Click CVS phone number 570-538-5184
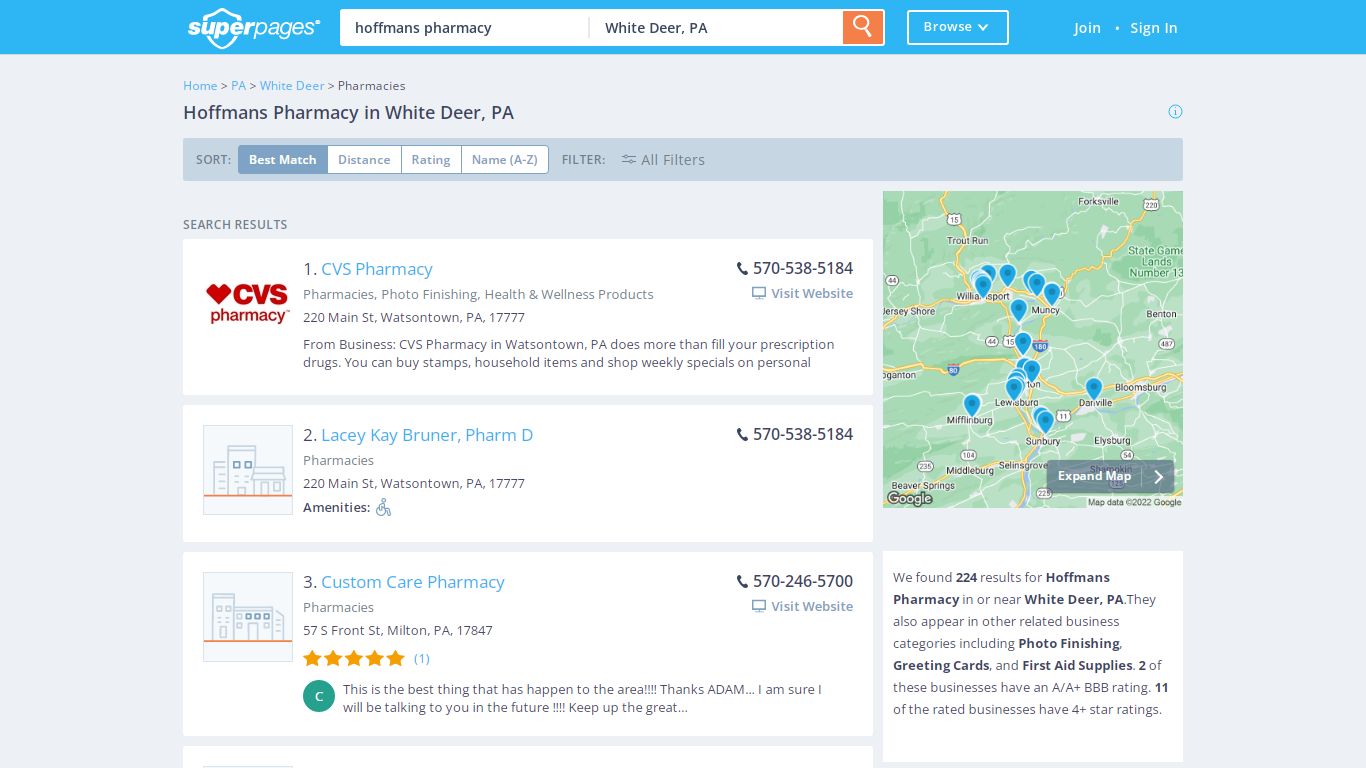The image size is (1366, 768). pyautogui.click(x=803, y=269)
